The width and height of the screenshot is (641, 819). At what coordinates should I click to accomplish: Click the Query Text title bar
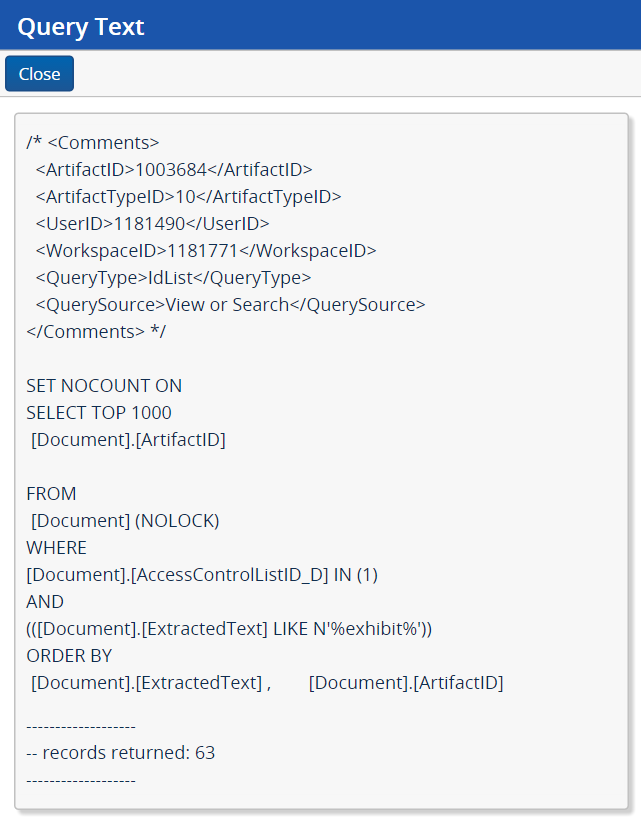tap(80, 27)
